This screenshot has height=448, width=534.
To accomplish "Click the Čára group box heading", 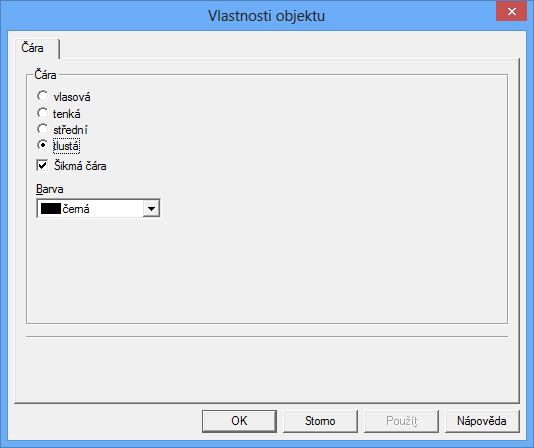I will 45,75.
